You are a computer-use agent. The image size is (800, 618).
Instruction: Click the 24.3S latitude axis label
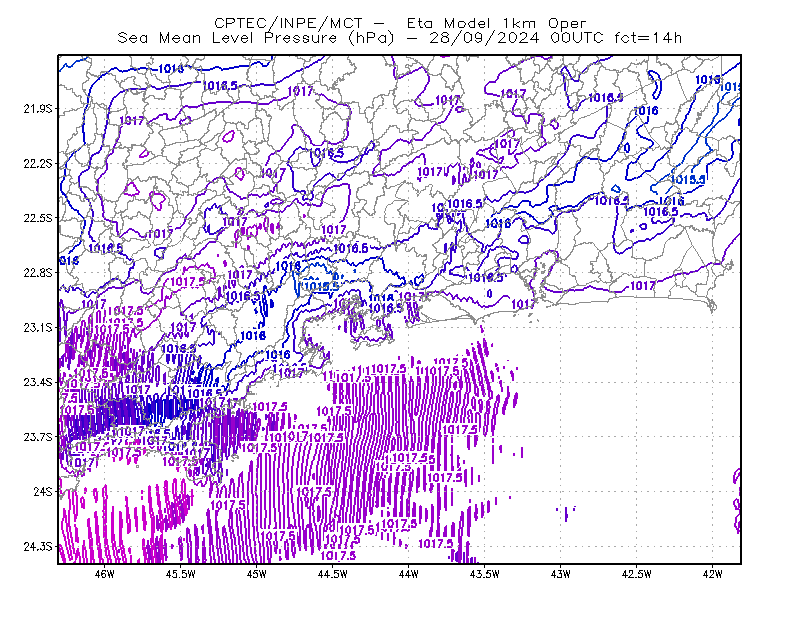pyautogui.click(x=38, y=547)
